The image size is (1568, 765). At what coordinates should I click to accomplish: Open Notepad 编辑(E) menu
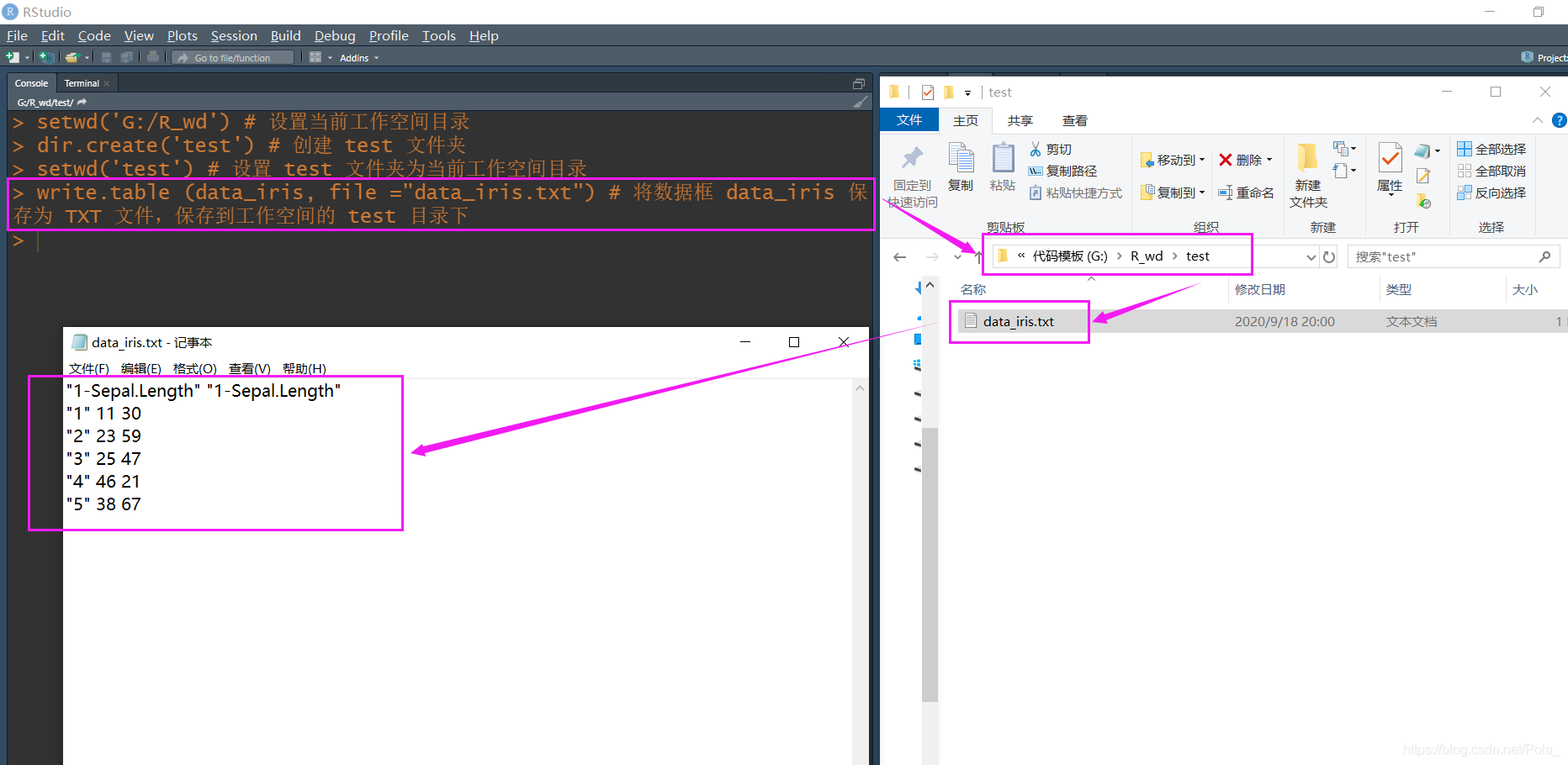tap(140, 368)
